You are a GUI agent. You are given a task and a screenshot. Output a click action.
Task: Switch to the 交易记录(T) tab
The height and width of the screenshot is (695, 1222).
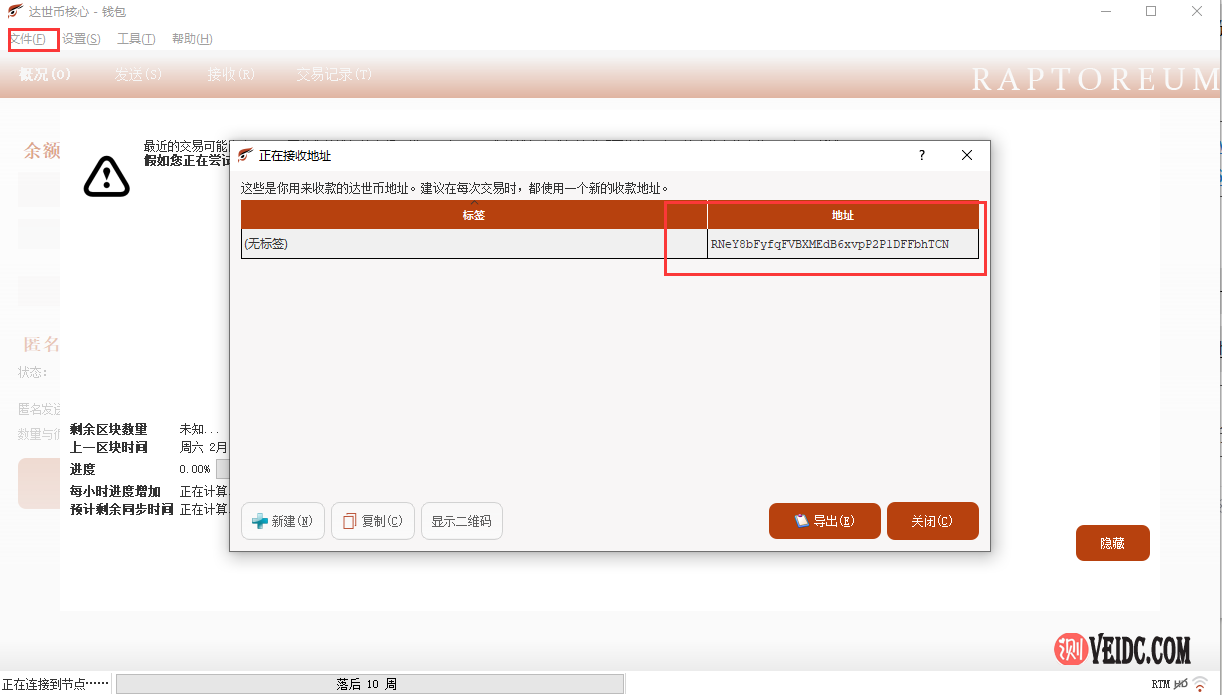click(334, 75)
